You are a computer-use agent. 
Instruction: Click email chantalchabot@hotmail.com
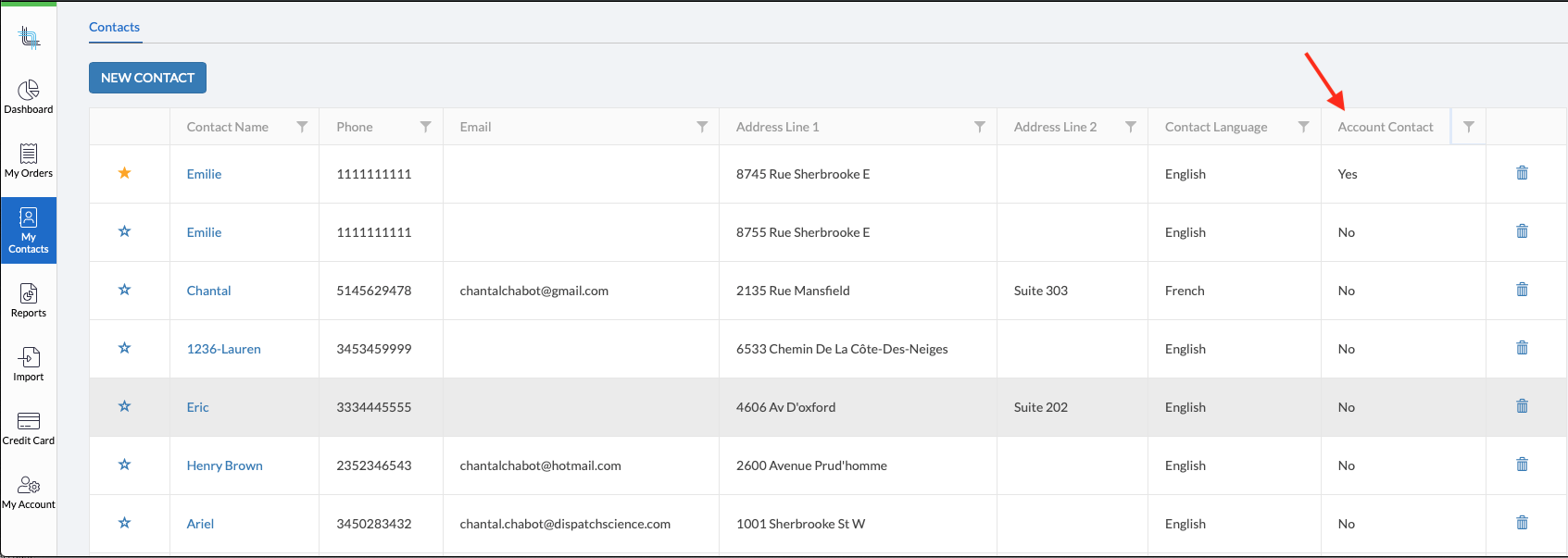click(x=541, y=465)
